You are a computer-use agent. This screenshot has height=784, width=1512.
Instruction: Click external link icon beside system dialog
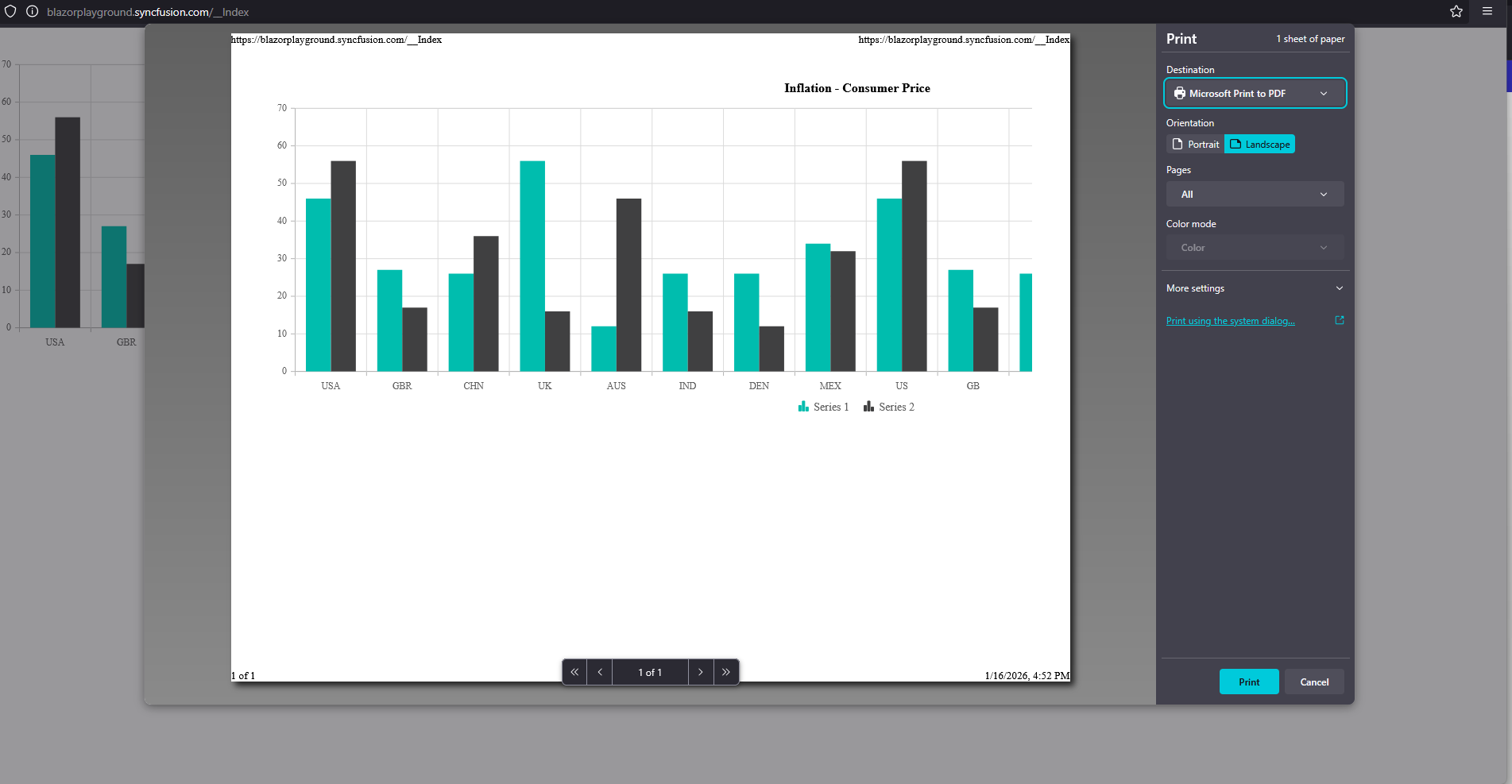pos(1340,320)
